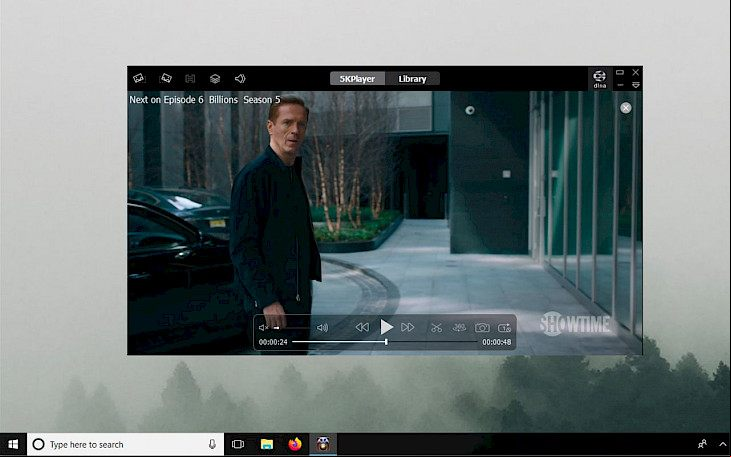Click the microphone icon in search box
Screen dimensions: 731x457
[212, 444]
